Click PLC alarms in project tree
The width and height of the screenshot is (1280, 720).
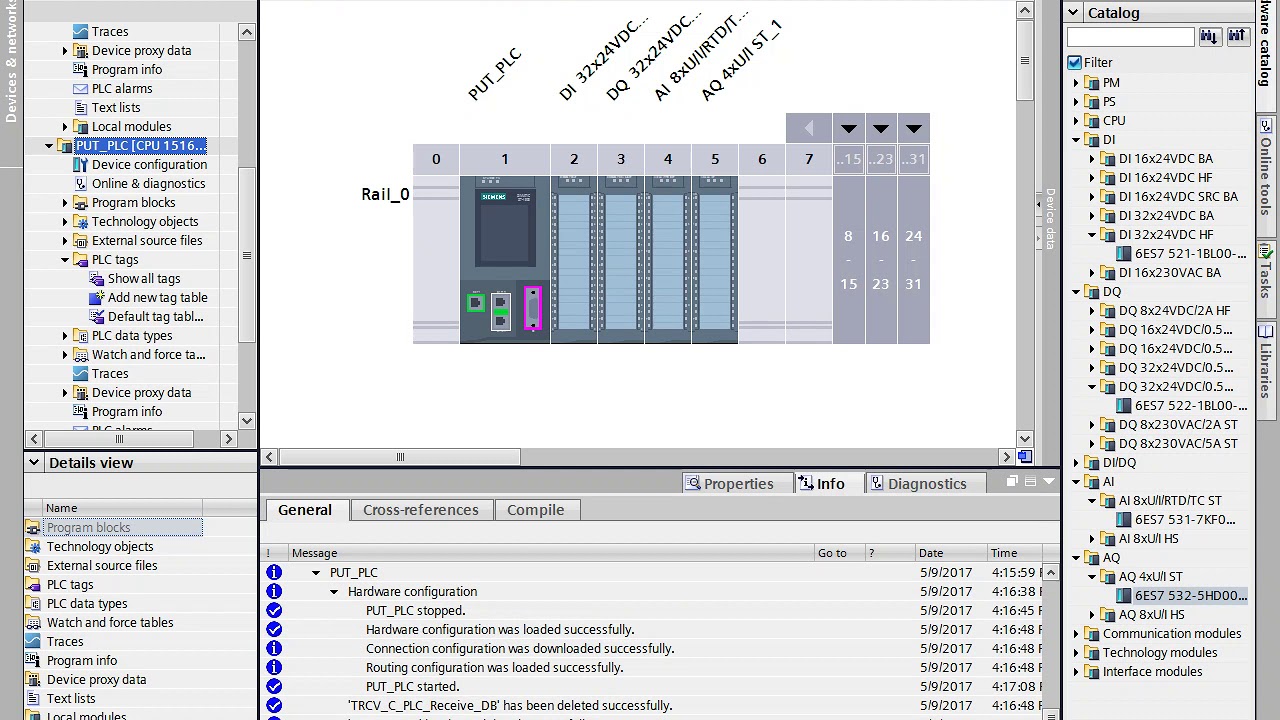[x=122, y=88]
